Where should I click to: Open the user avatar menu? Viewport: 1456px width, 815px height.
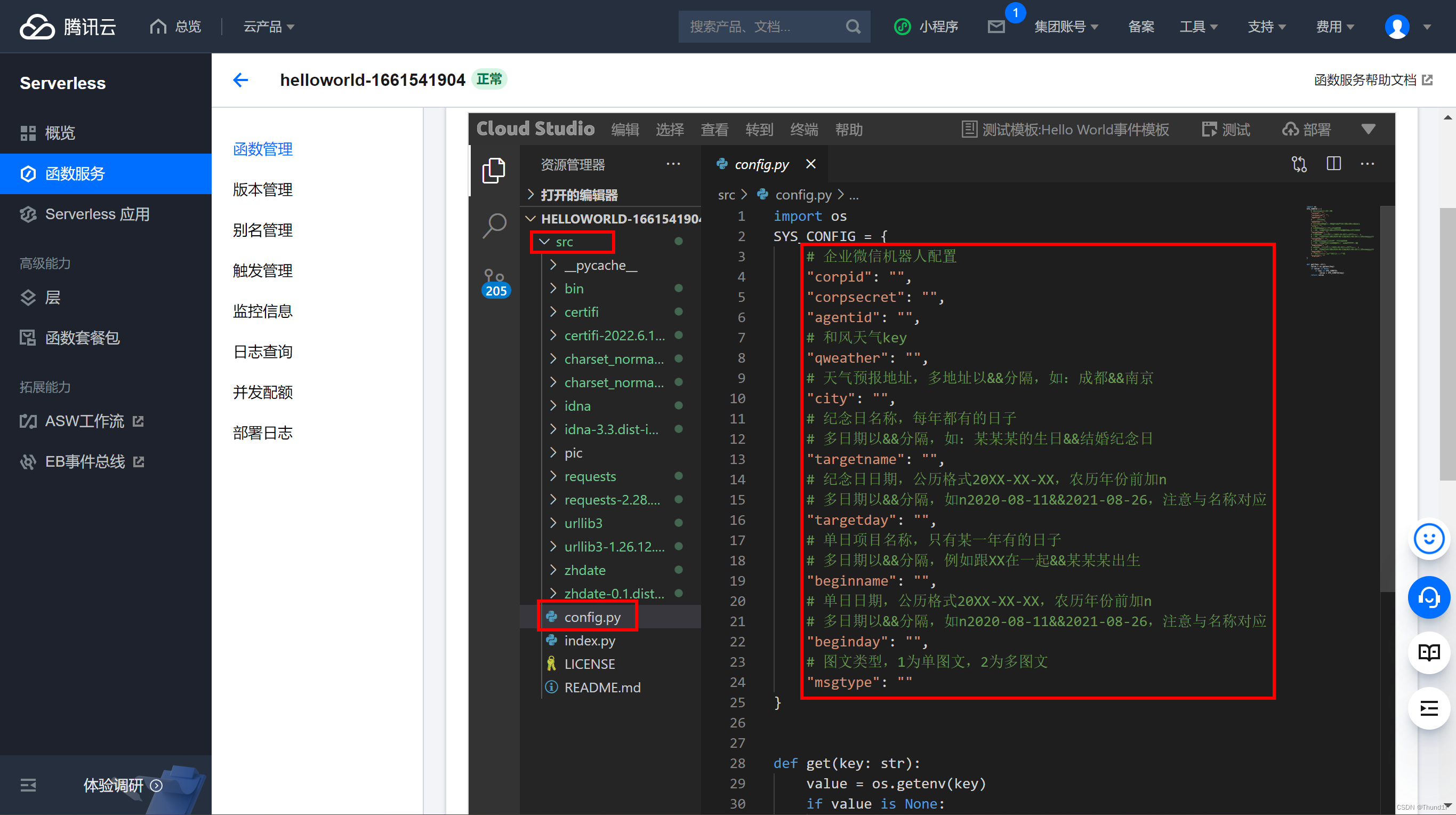1397,27
